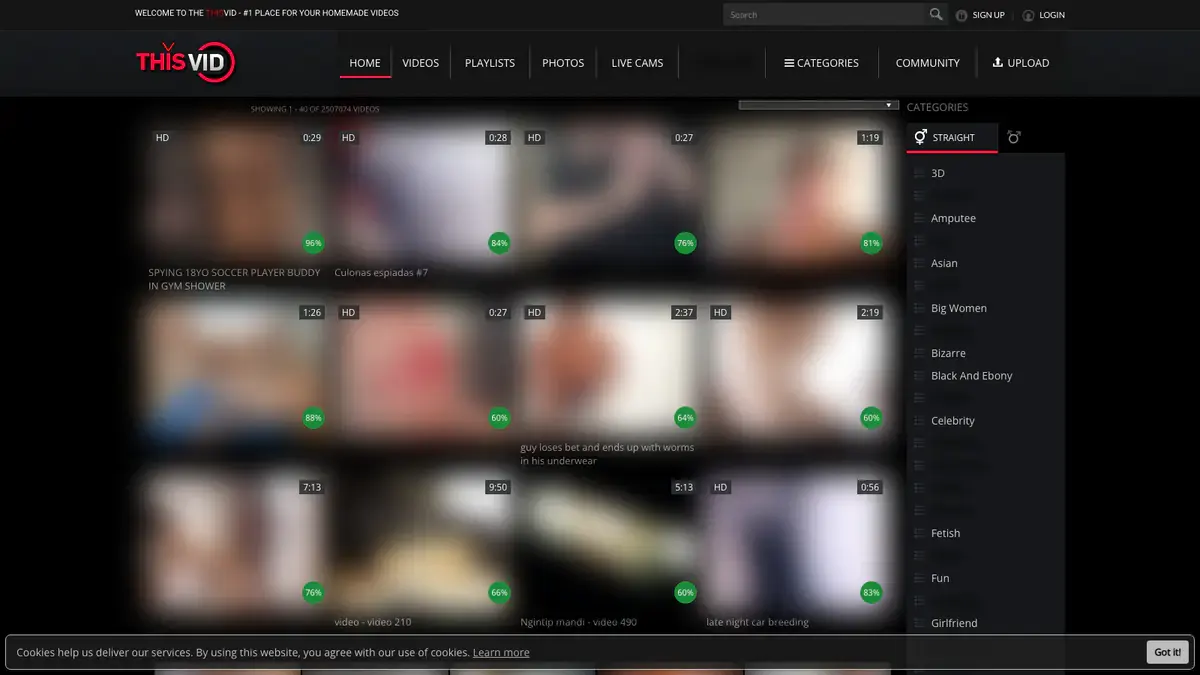1200x675 pixels.
Task: Open the Black And Ebony category
Action: pyautogui.click(x=972, y=376)
